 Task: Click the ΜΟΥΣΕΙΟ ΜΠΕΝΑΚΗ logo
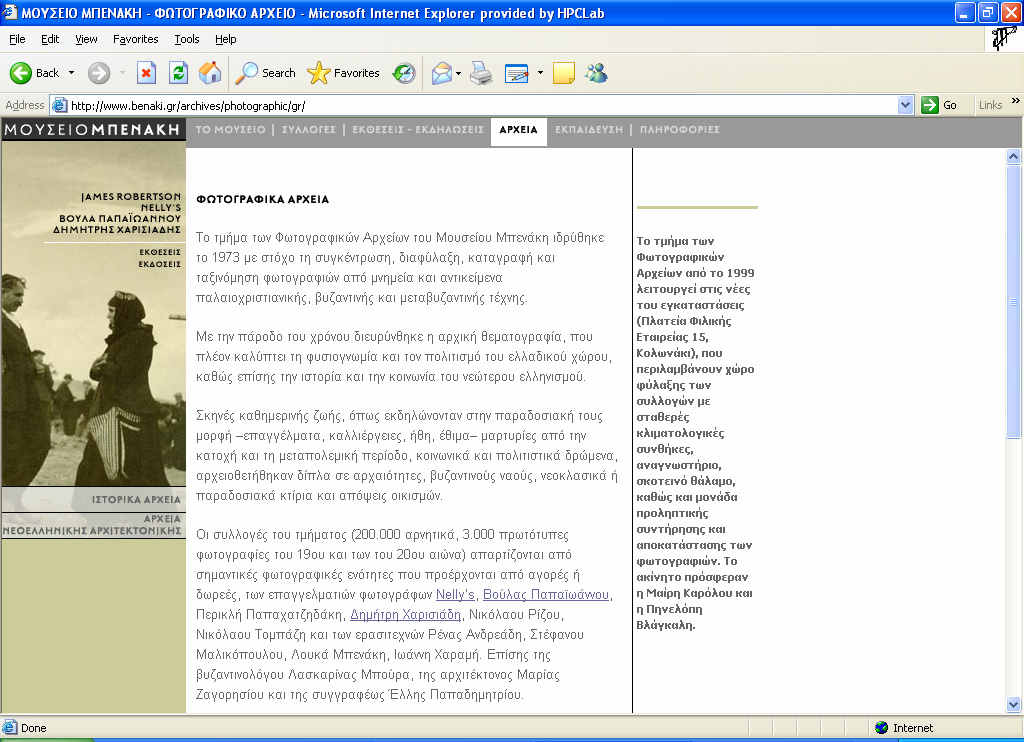[92, 130]
